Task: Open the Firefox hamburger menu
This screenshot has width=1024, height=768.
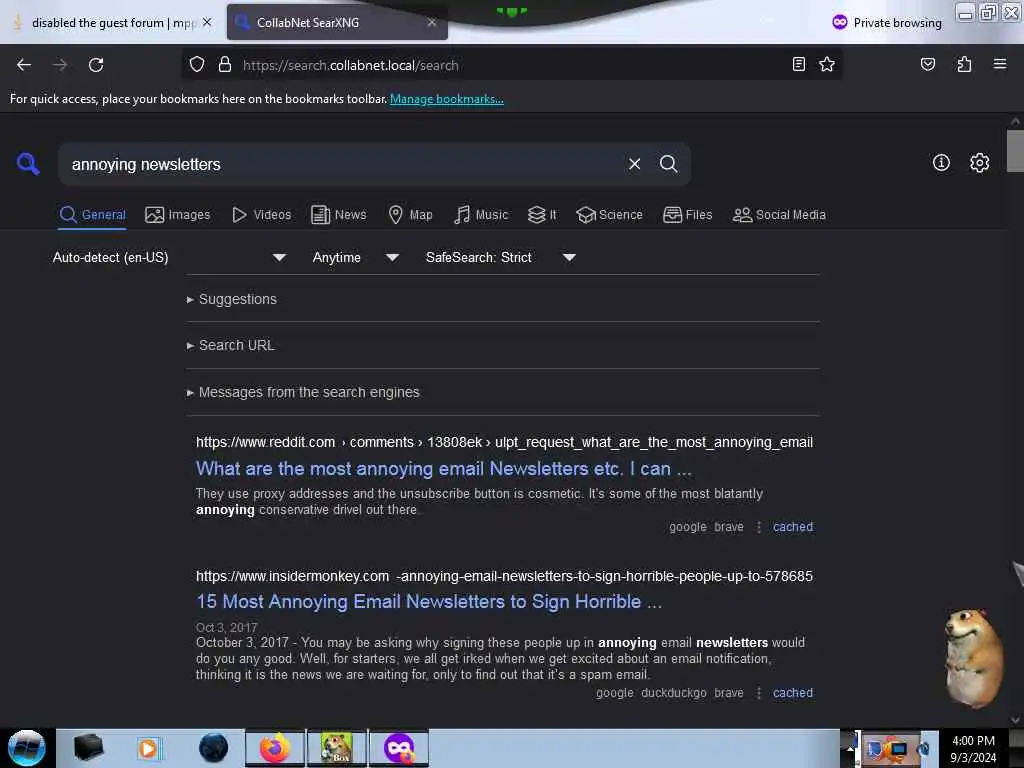Action: 999,64
